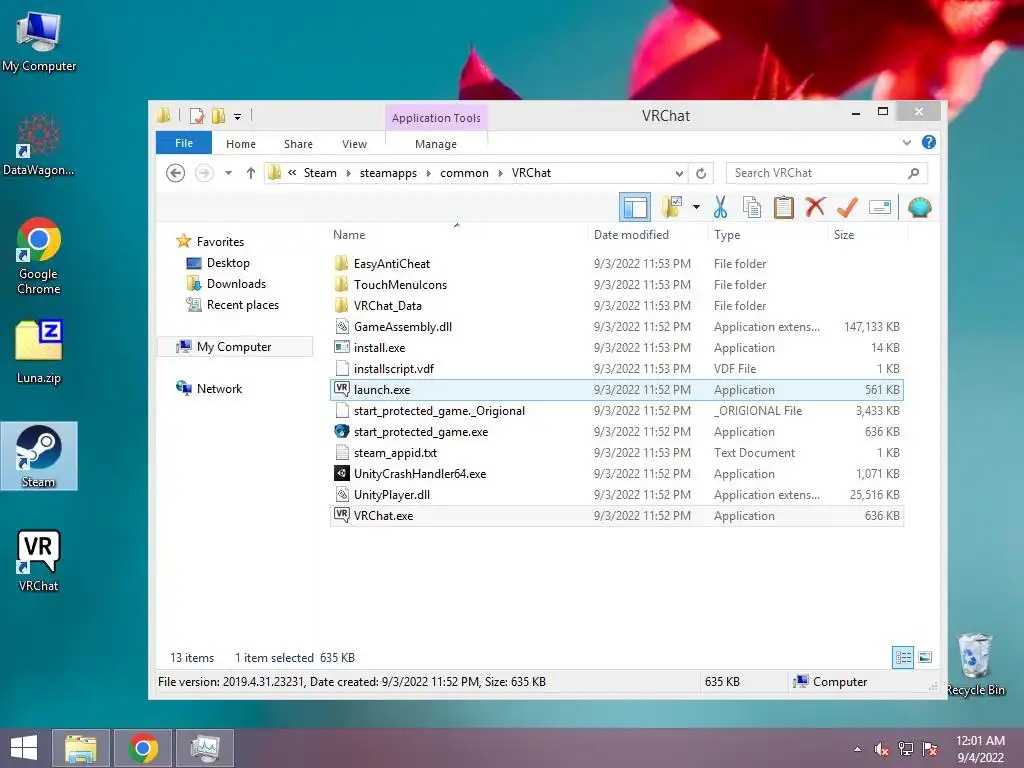Switch to Details view in status bar
This screenshot has width=1024, height=768.
(x=903, y=657)
